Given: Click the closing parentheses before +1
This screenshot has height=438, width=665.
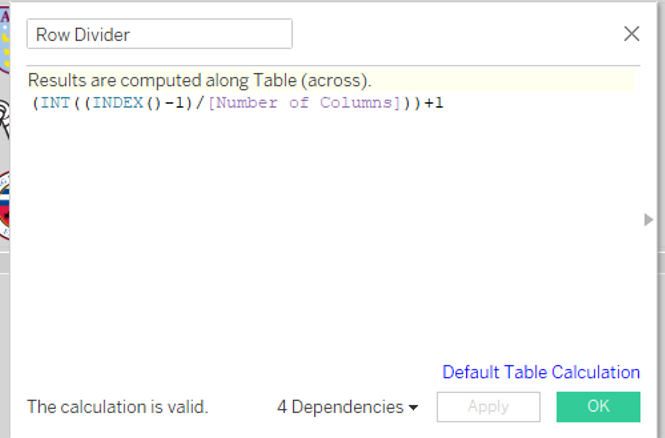Looking at the screenshot, I should pos(412,103).
